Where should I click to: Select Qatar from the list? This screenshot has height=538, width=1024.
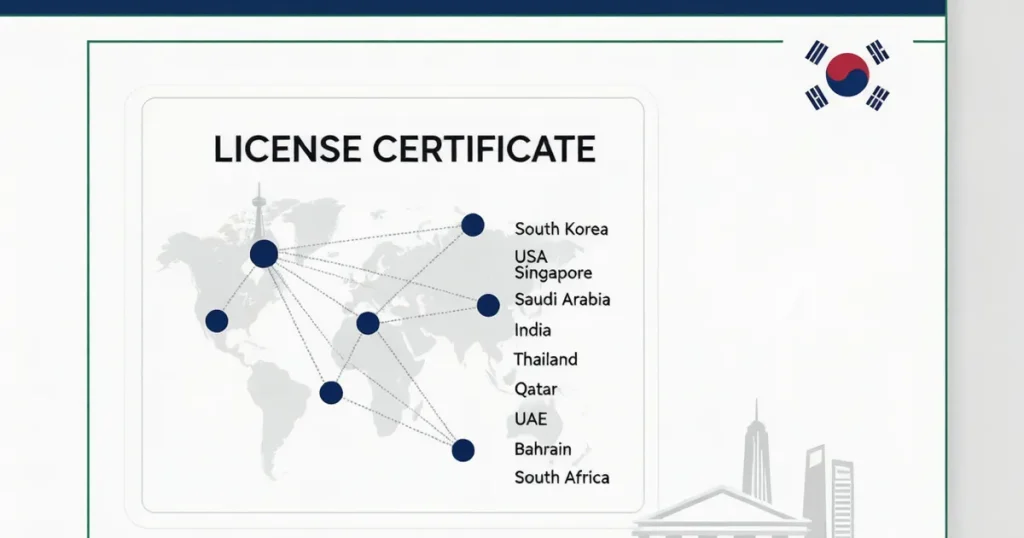tap(536, 390)
